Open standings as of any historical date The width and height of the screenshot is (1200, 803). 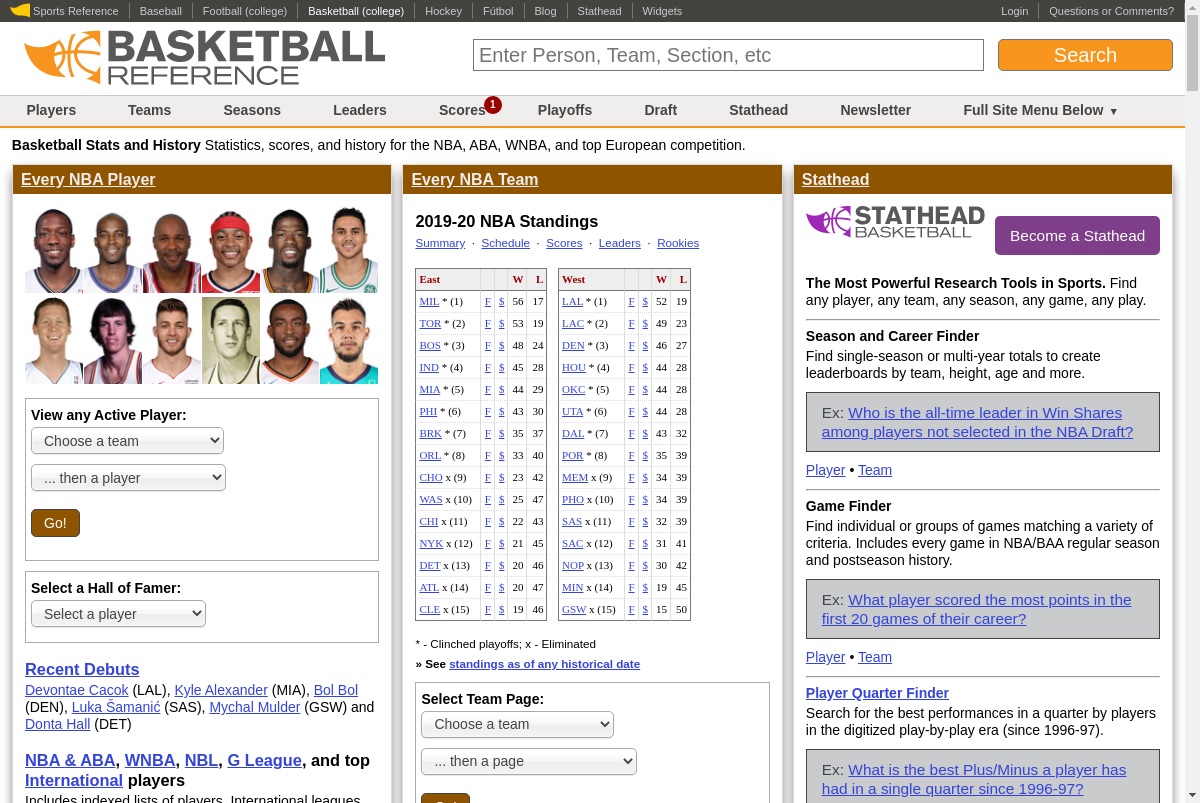point(544,664)
